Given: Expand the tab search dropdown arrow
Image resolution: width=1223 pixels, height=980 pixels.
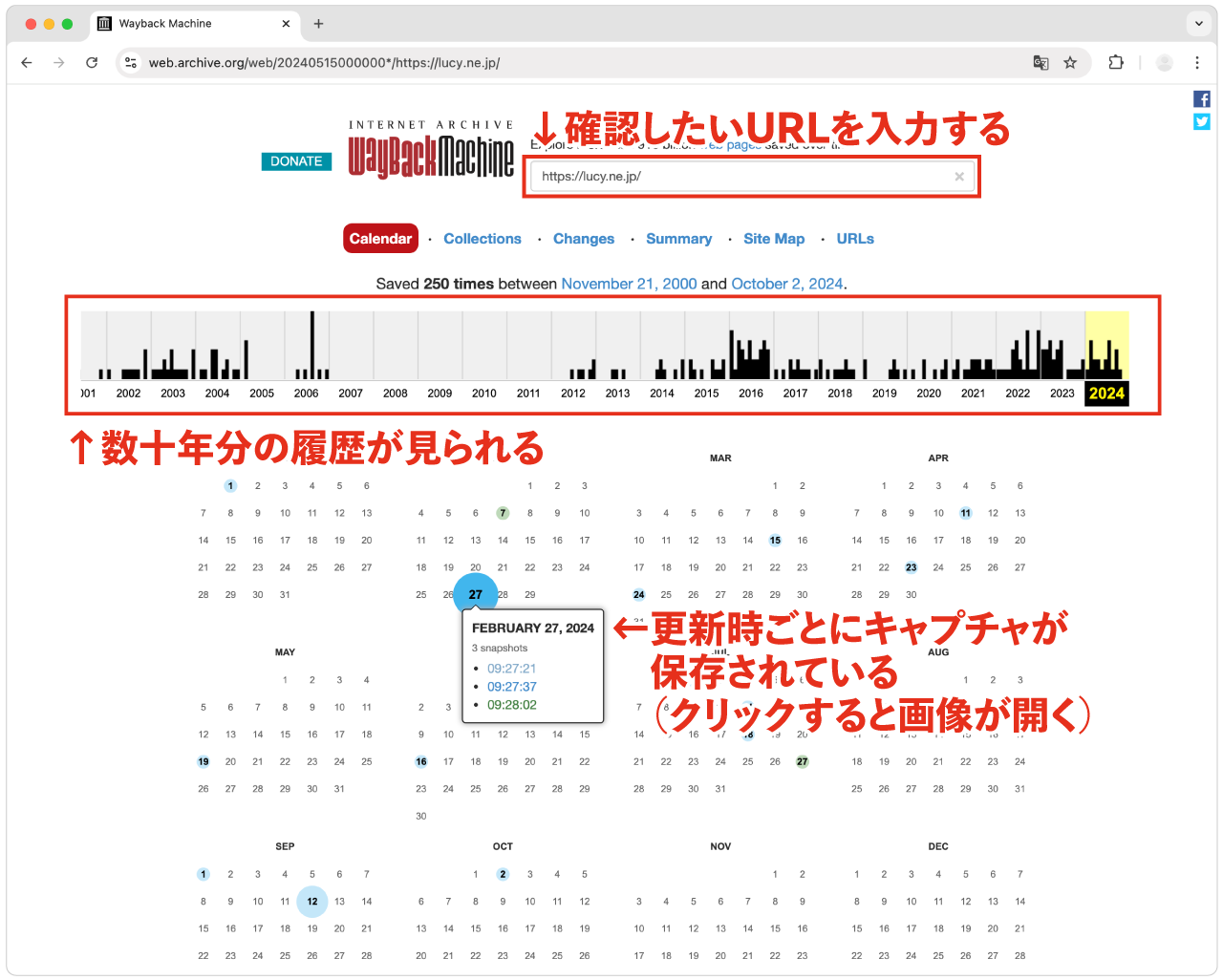Looking at the screenshot, I should click(1199, 24).
